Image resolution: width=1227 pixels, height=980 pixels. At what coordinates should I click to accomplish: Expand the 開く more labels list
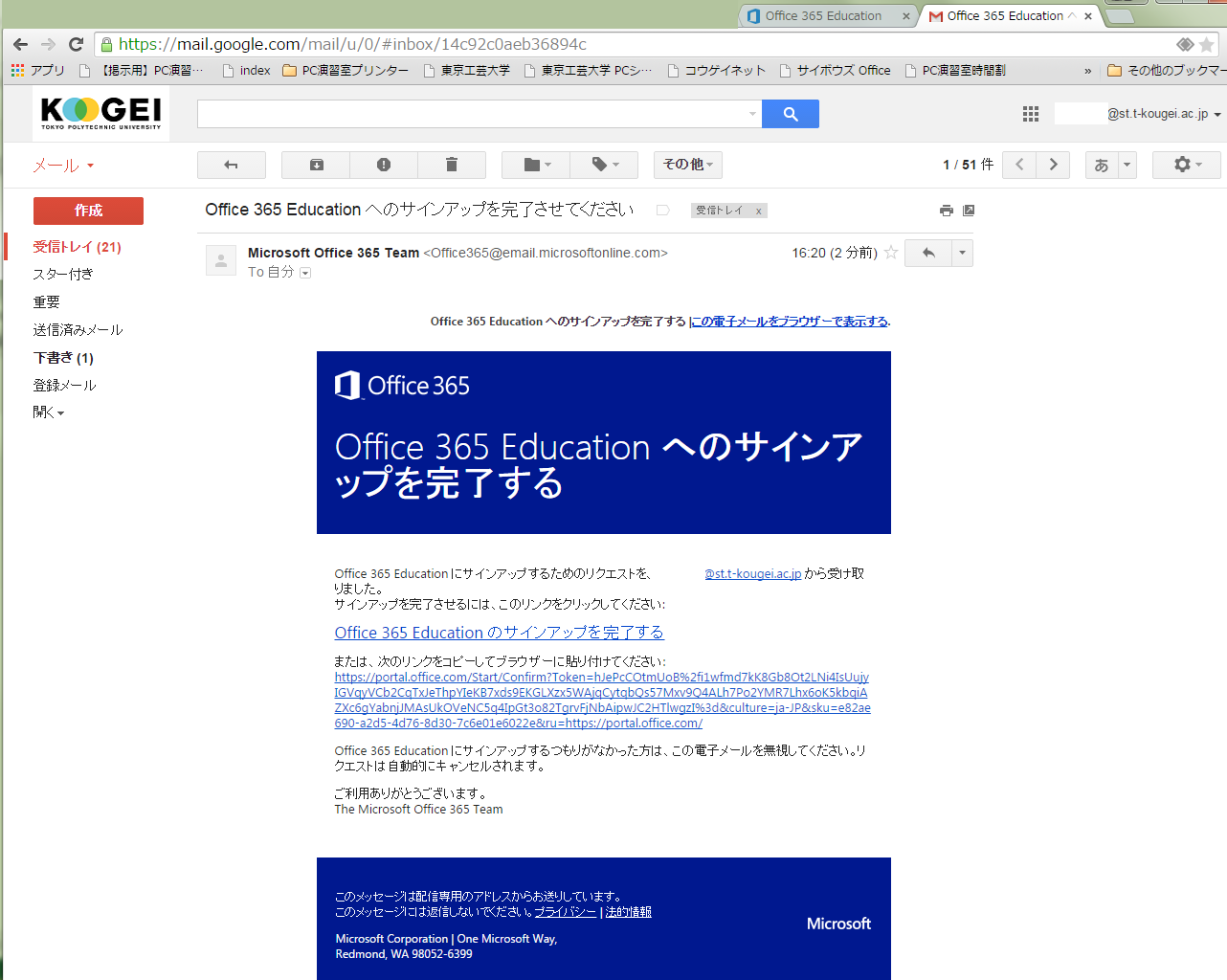pyautogui.click(x=48, y=412)
